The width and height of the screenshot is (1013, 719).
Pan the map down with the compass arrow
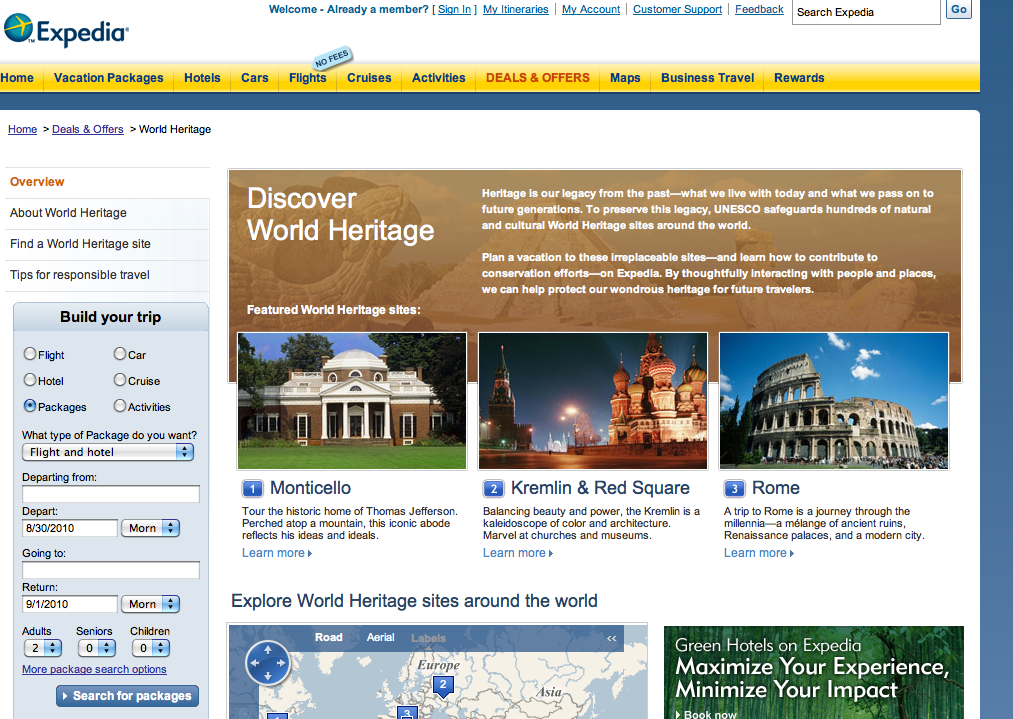pos(268,676)
